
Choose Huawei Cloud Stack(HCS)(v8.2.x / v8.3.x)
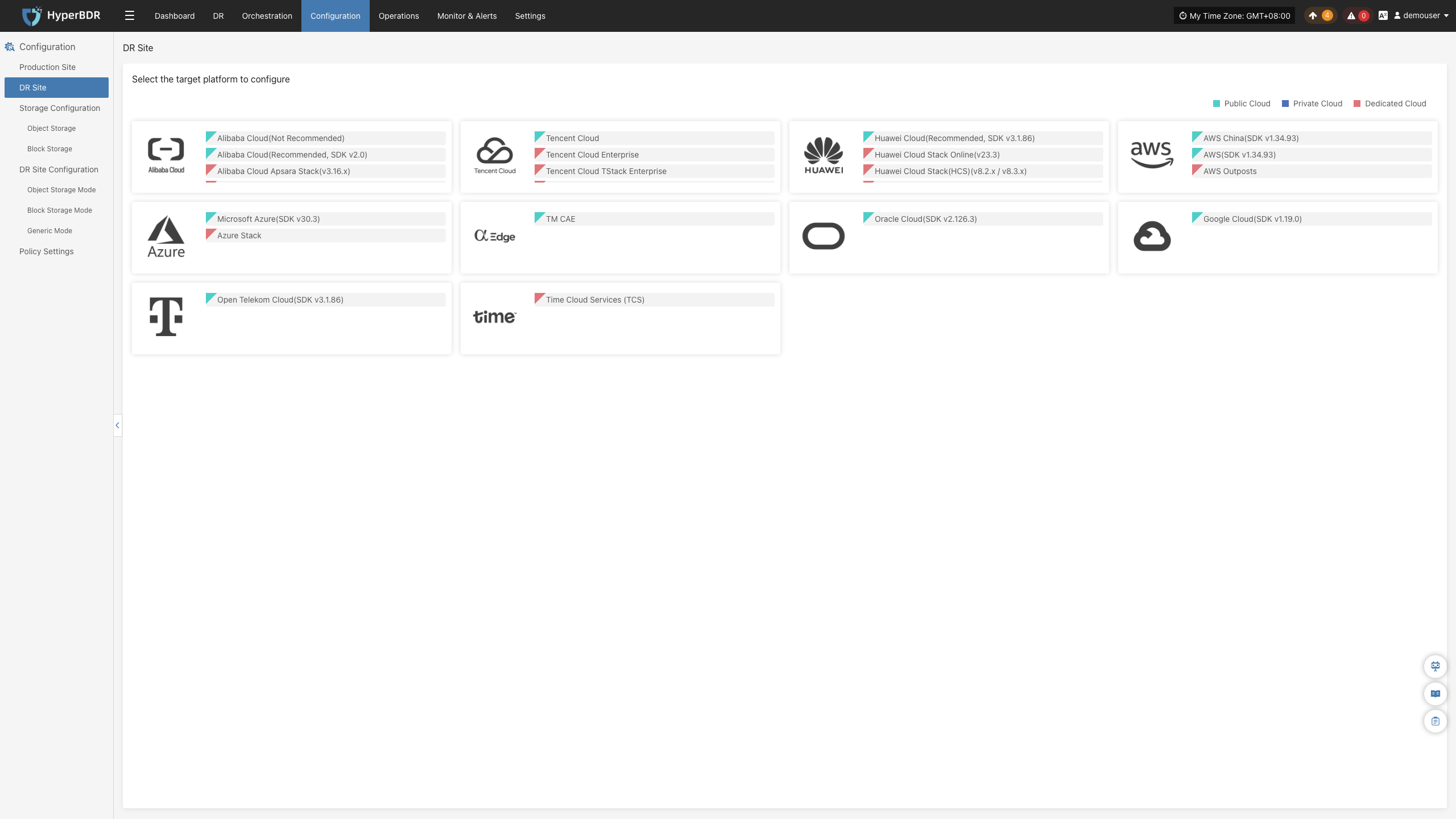point(983,171)
